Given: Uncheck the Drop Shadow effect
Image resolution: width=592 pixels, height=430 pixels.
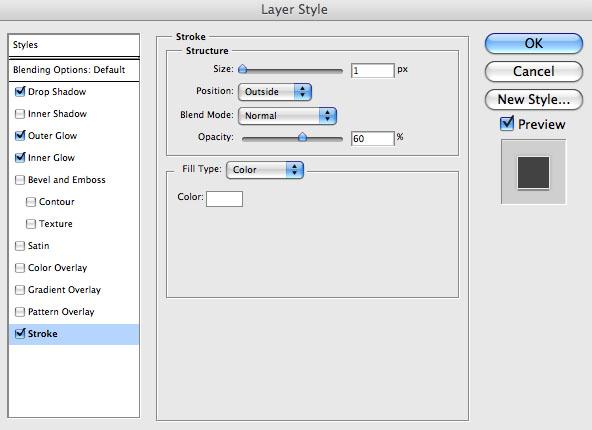Looking at the screenshot, I should [20, 92].
